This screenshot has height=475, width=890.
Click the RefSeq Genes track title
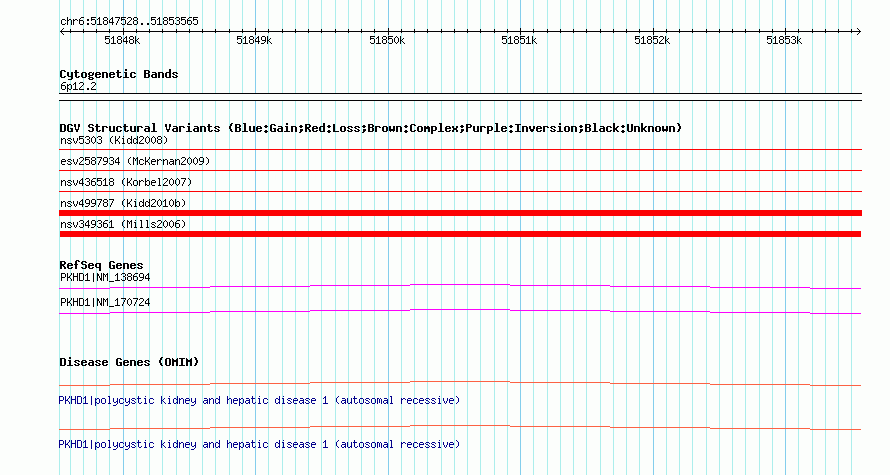click(101, 265)
